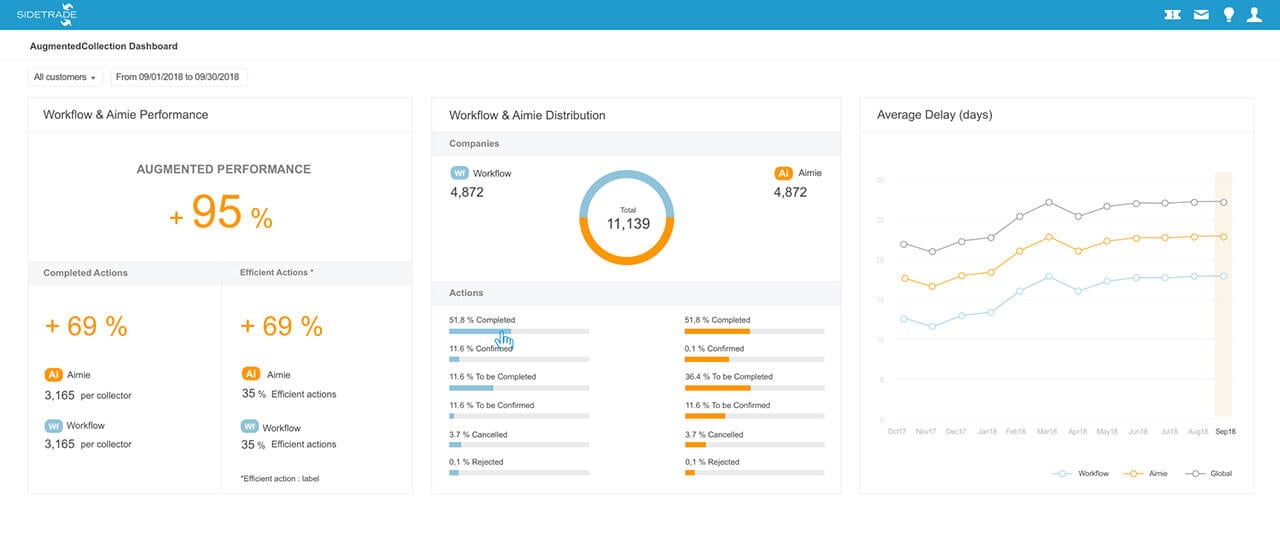Click the date range From 09/01/2018 field
1280x556 pixels.
coord(179,77)
